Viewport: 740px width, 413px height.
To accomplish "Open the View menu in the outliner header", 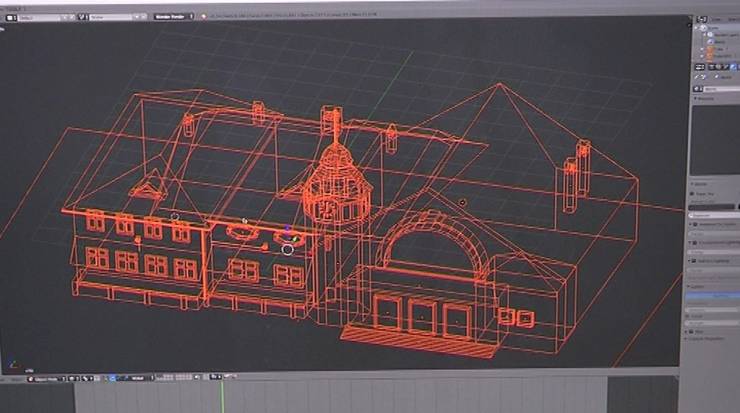I will [x=717, y=20].
